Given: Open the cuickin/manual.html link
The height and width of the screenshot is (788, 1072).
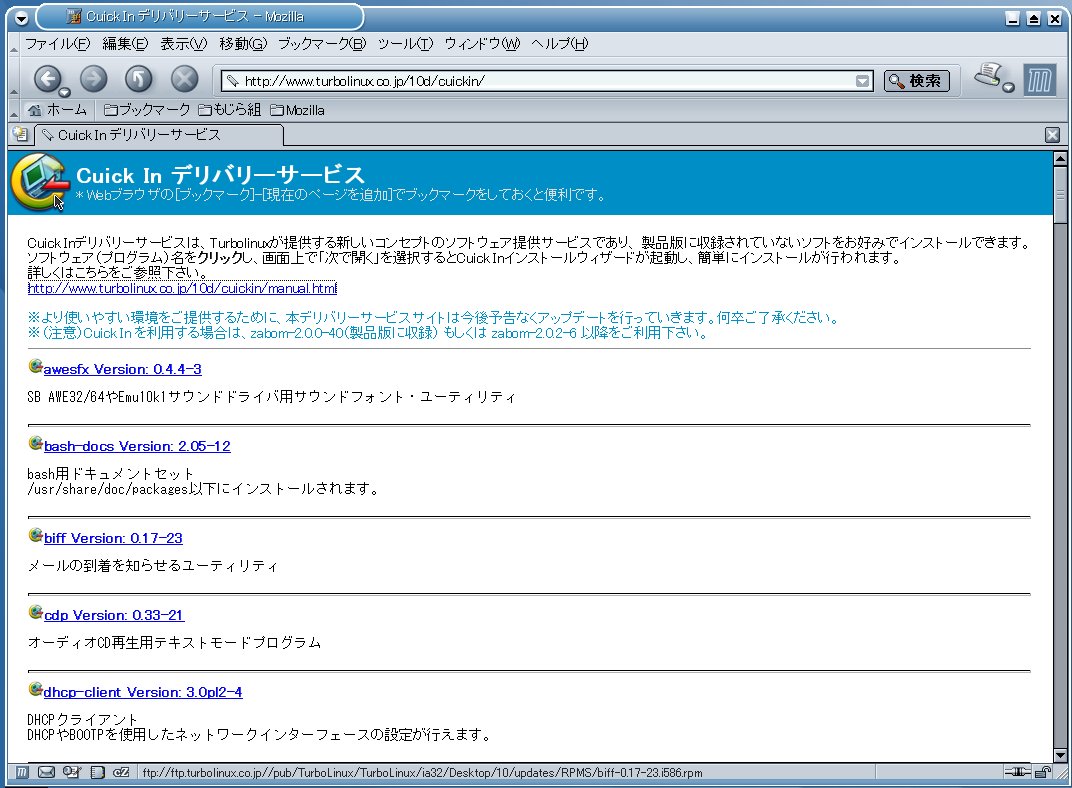Looking at the screenshot, I should pyautogui.click(x=182, y=288).
